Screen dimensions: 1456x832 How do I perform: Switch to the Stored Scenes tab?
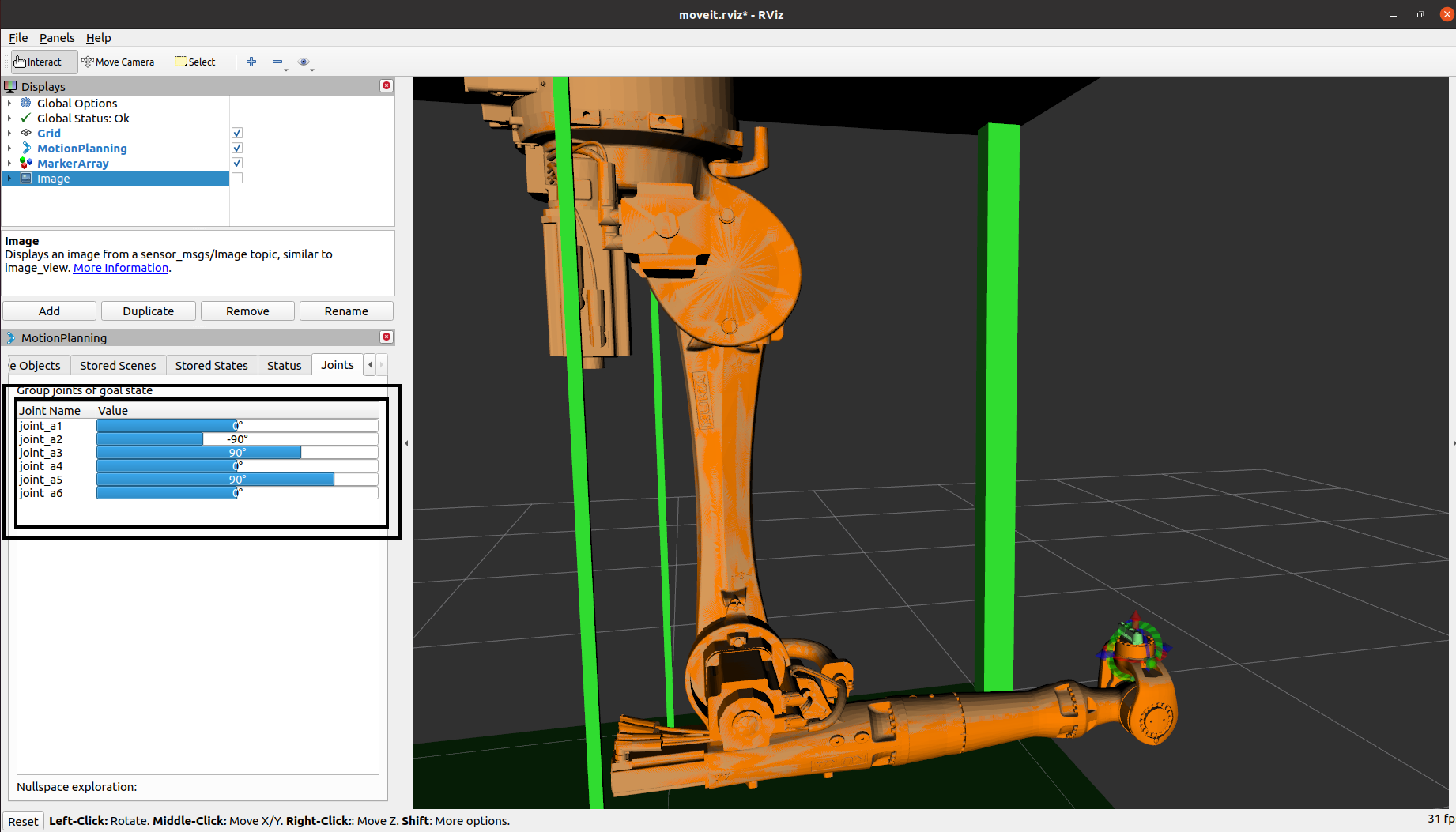point(118,365)
